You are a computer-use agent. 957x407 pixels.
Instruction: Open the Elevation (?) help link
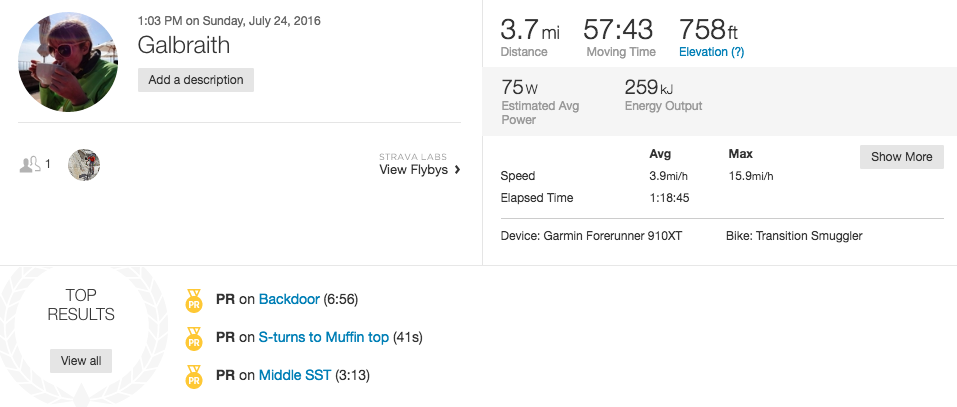tap(712, 52)
